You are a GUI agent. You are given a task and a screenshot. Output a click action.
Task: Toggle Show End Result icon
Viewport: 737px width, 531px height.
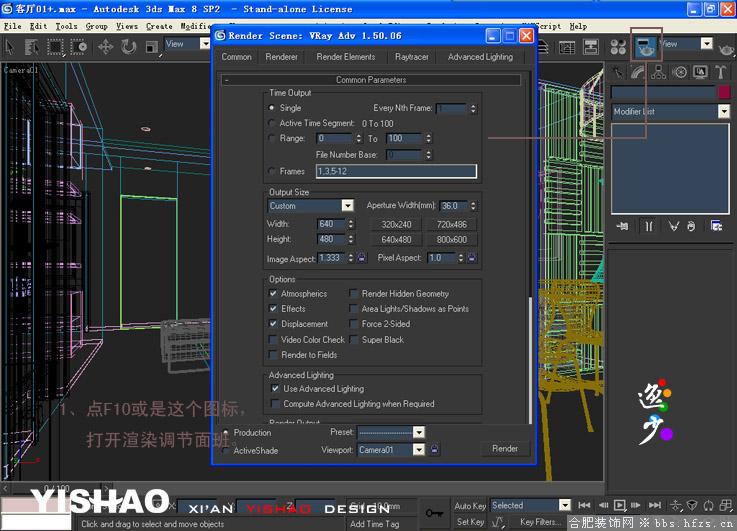(649, 226)
